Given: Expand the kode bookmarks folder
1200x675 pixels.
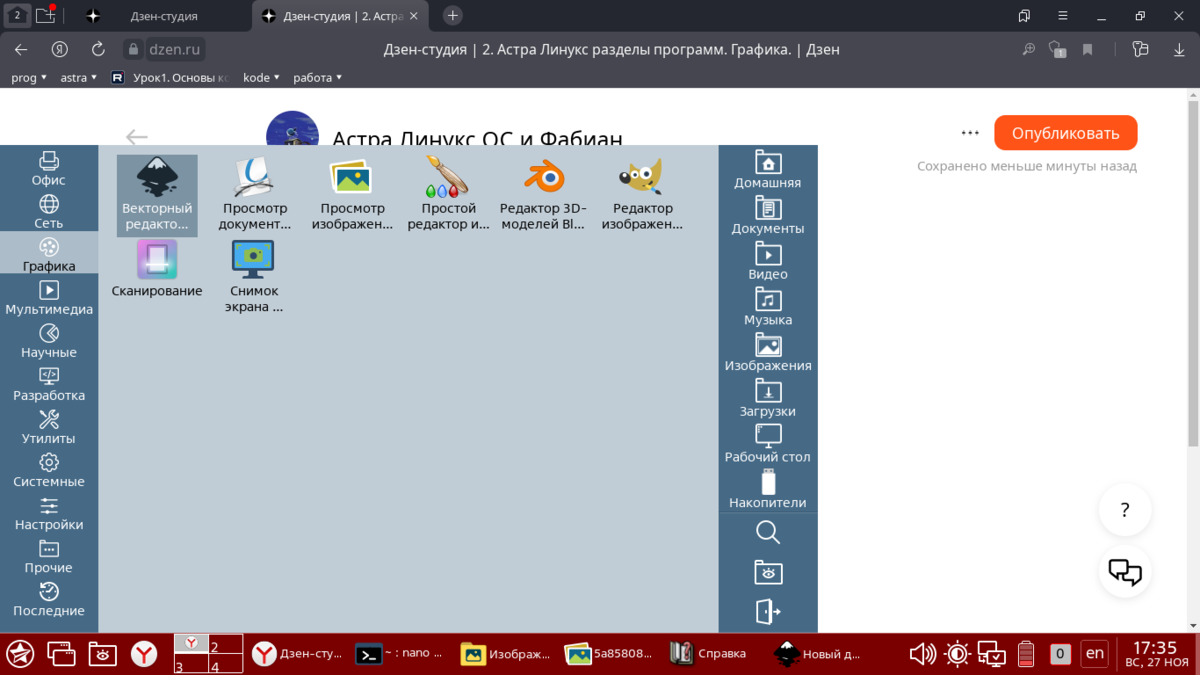Looking at the screenshot, I should [x=262, y=77].
